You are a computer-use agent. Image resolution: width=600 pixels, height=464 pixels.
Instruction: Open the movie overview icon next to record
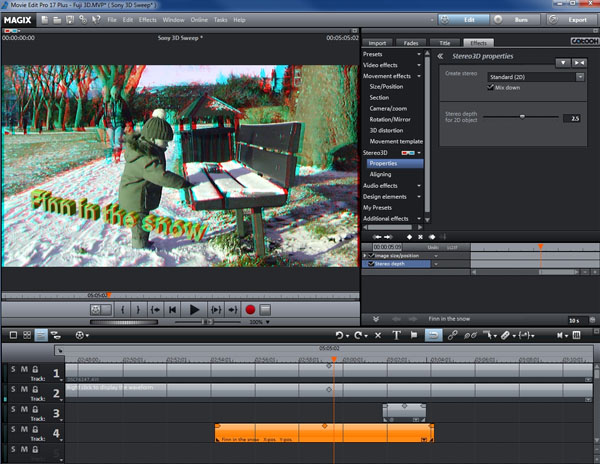click(x=265, y=309)
